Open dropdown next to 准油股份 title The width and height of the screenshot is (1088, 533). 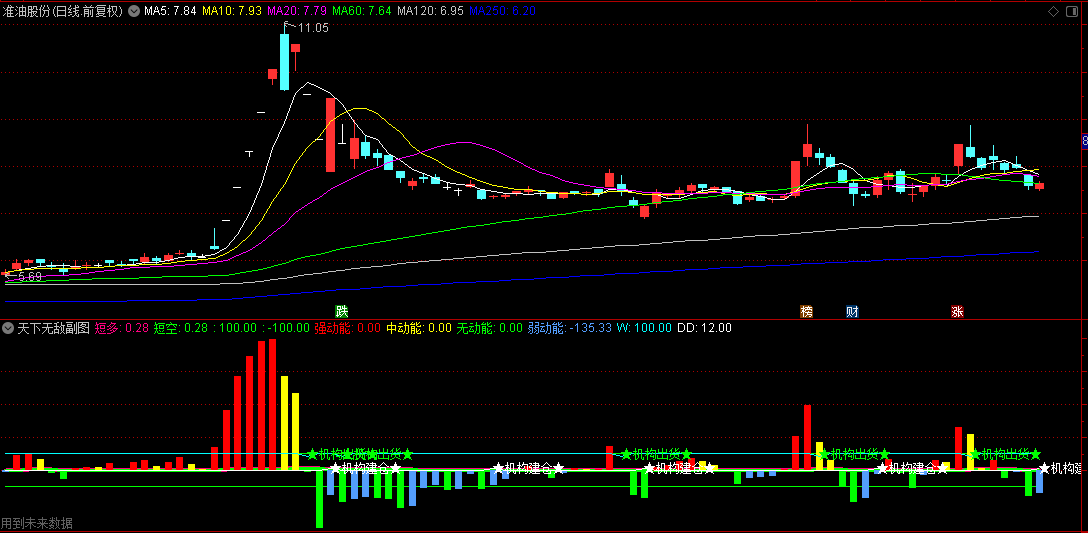(133, 11)
